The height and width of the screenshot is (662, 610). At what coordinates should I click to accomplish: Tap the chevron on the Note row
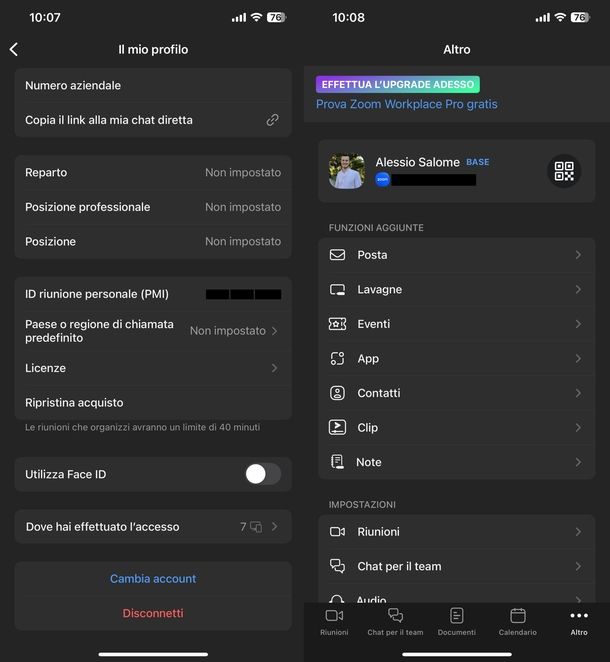pos(578,462)
